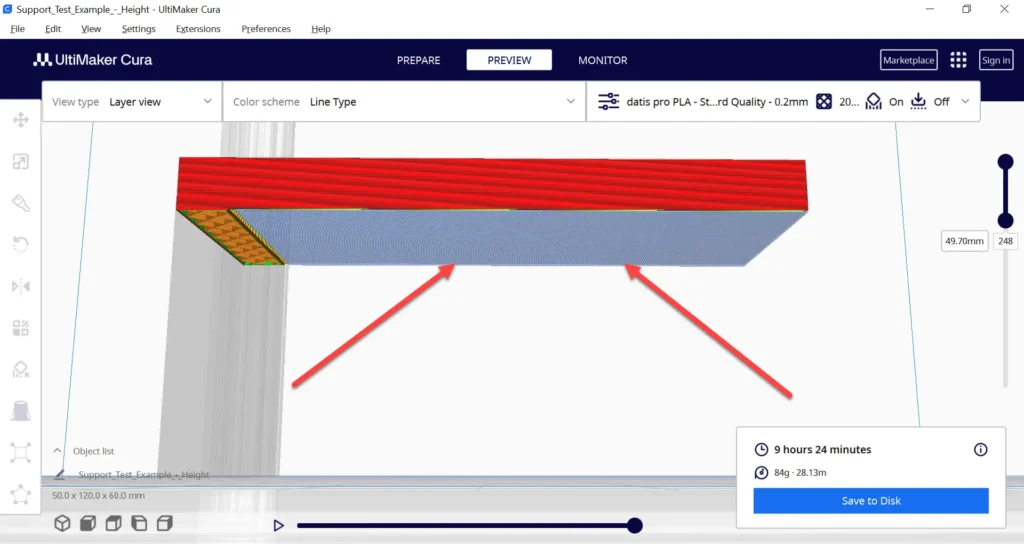Collapse the Object list panel
1024x544 pixels.
(57, 451)
